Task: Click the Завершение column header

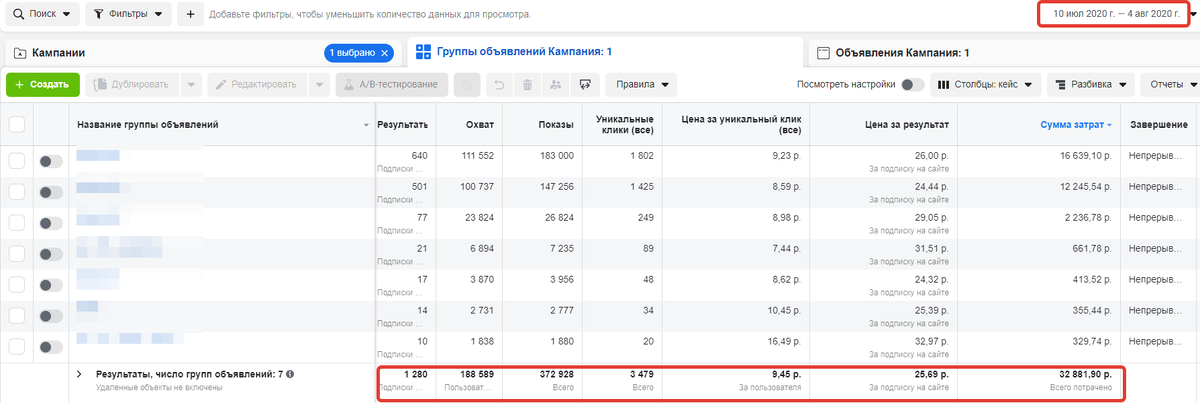Action: point(1160,124)
